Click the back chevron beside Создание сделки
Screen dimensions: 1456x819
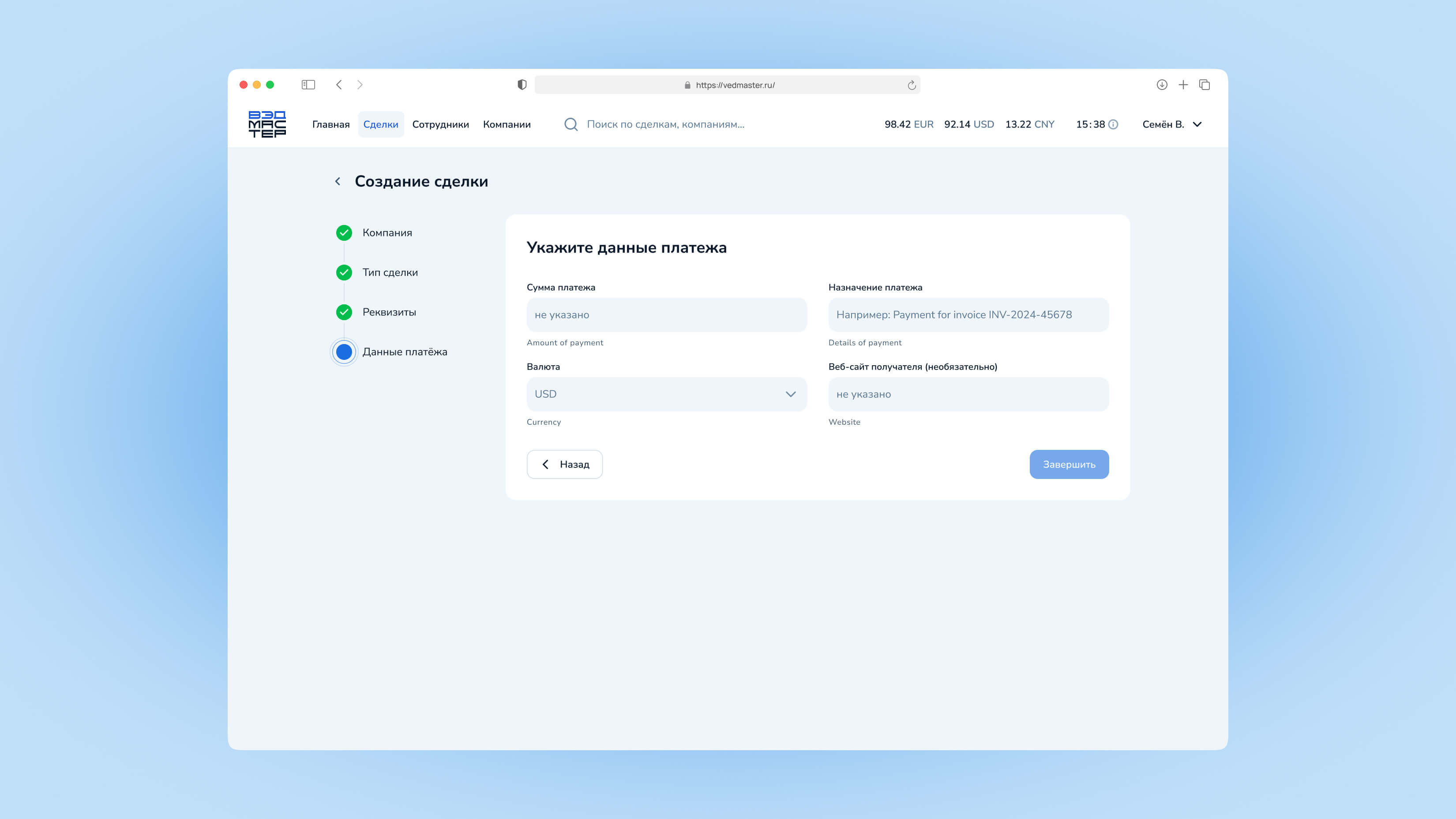pos(338,181)
